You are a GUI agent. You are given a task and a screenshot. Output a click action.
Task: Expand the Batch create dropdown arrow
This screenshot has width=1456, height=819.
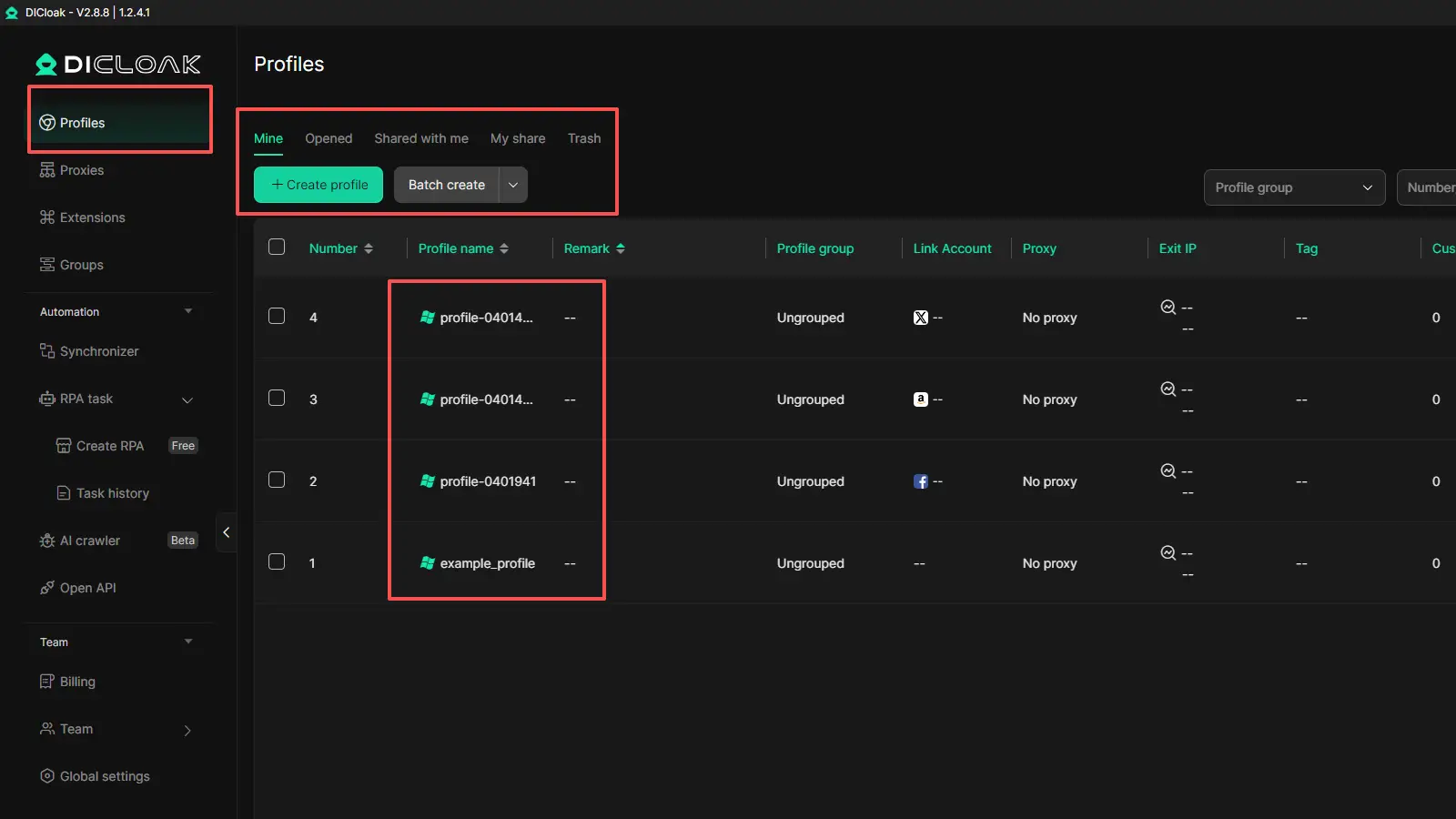coord(513,185)
